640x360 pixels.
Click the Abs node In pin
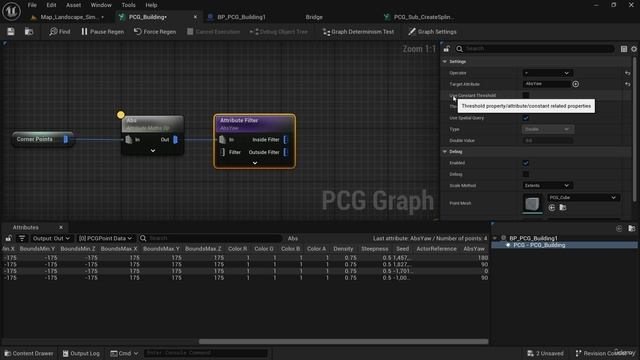(129, 140)
